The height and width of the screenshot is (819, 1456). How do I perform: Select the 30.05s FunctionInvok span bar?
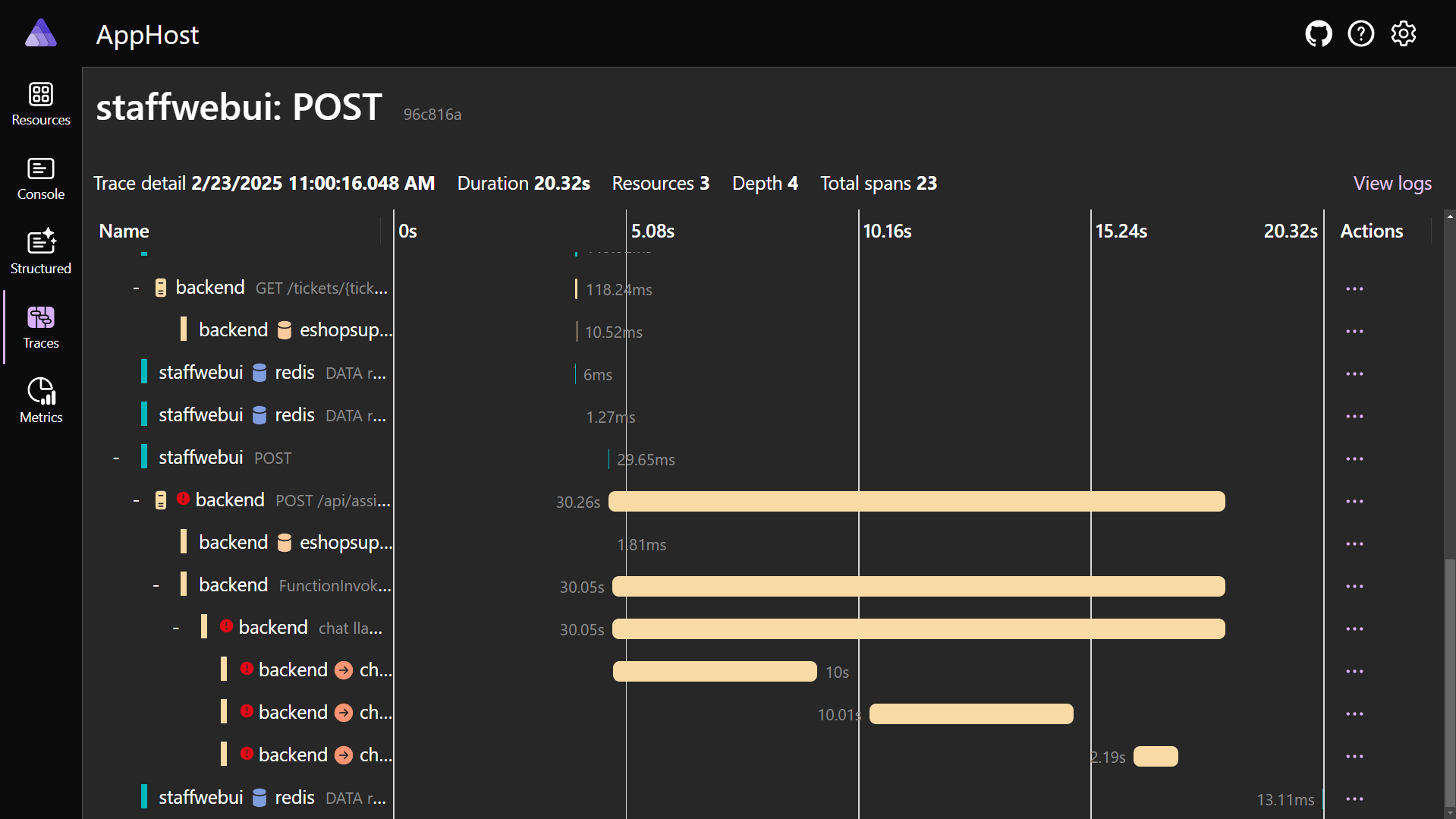coord(919,586)
